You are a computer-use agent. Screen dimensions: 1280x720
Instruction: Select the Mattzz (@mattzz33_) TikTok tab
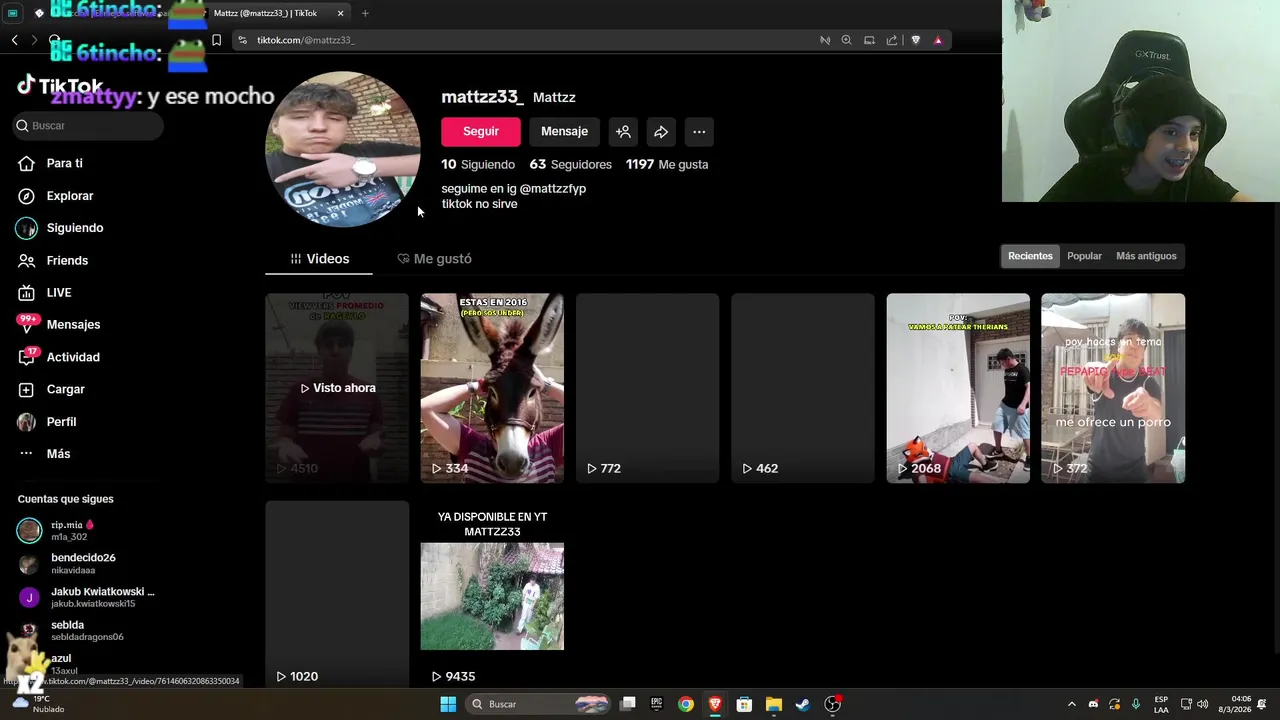[x=265, y=13]
